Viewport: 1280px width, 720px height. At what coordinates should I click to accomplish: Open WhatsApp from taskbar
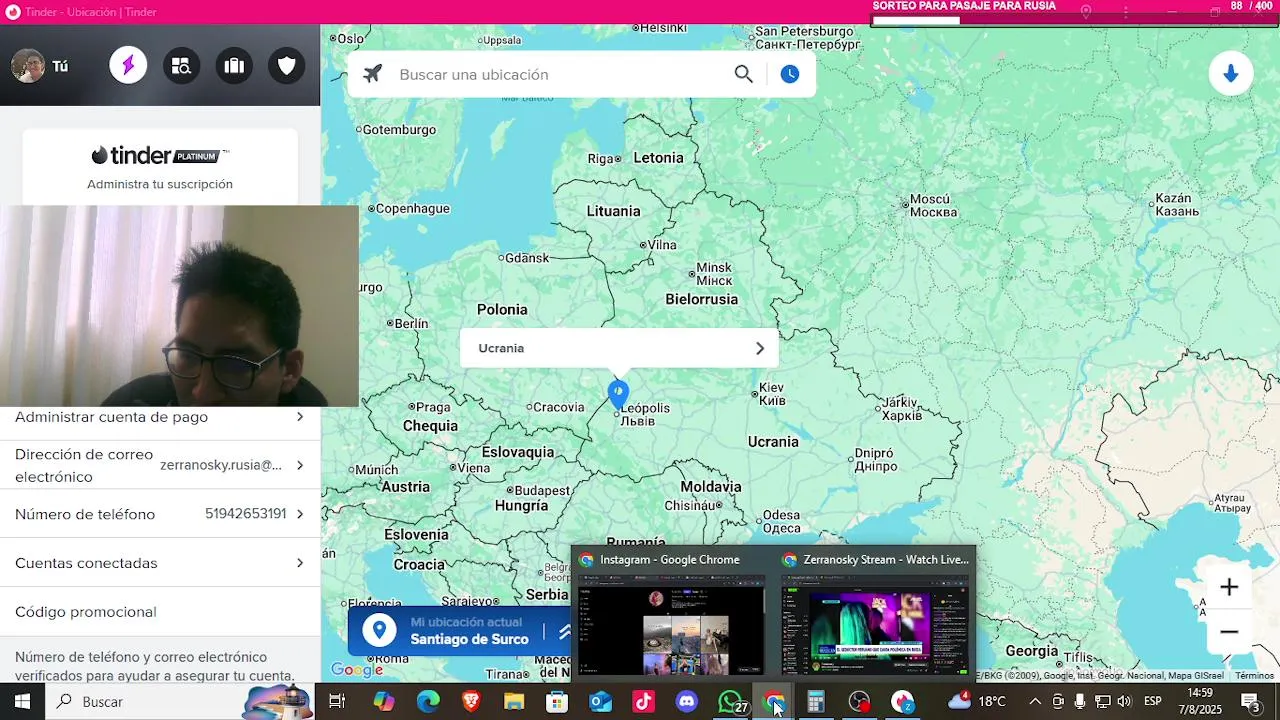click(x=731, y=702)
